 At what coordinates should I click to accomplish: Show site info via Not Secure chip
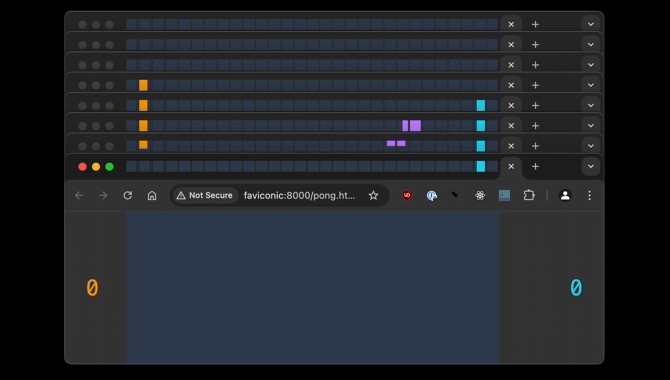[x=205, y=195]
